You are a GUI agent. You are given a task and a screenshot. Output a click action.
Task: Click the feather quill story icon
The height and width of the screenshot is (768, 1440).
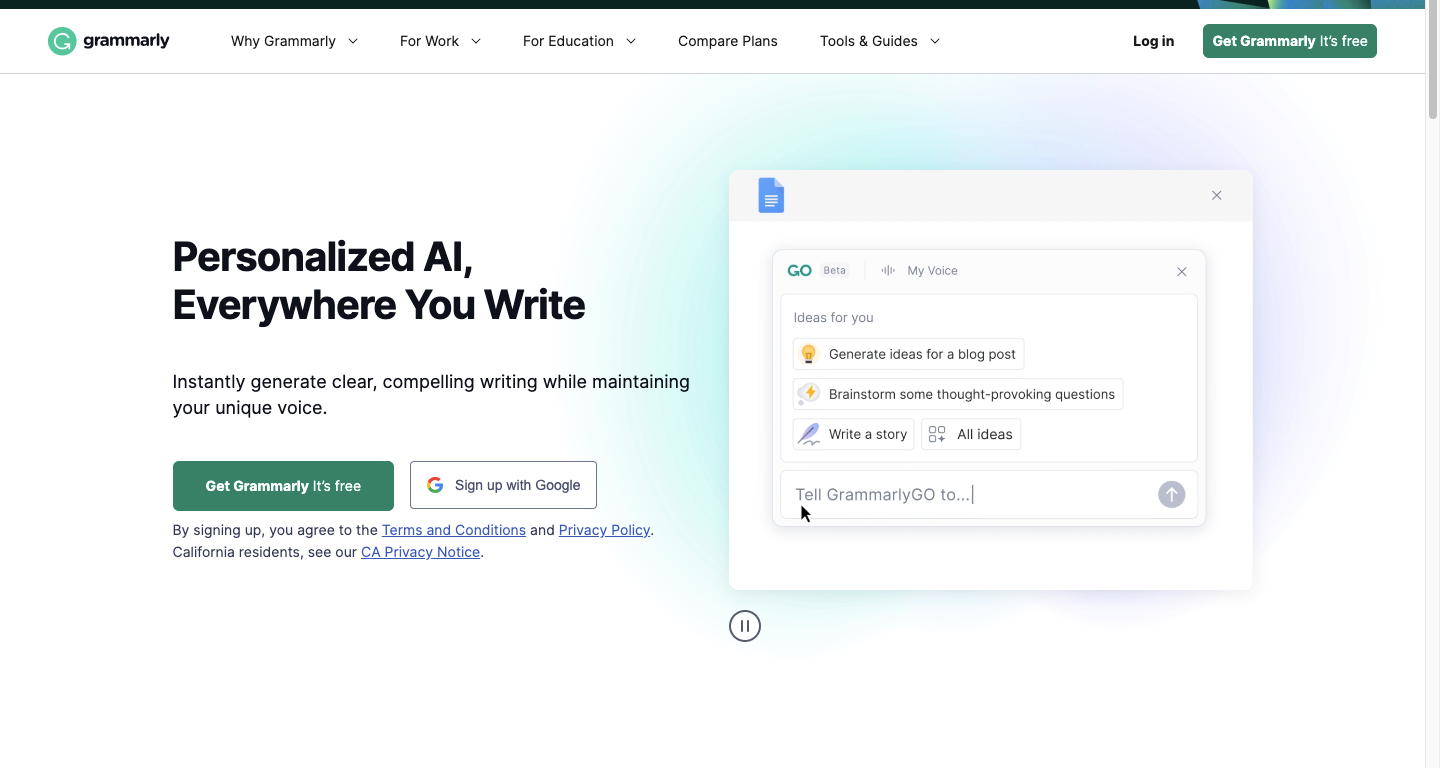[809, 434]
